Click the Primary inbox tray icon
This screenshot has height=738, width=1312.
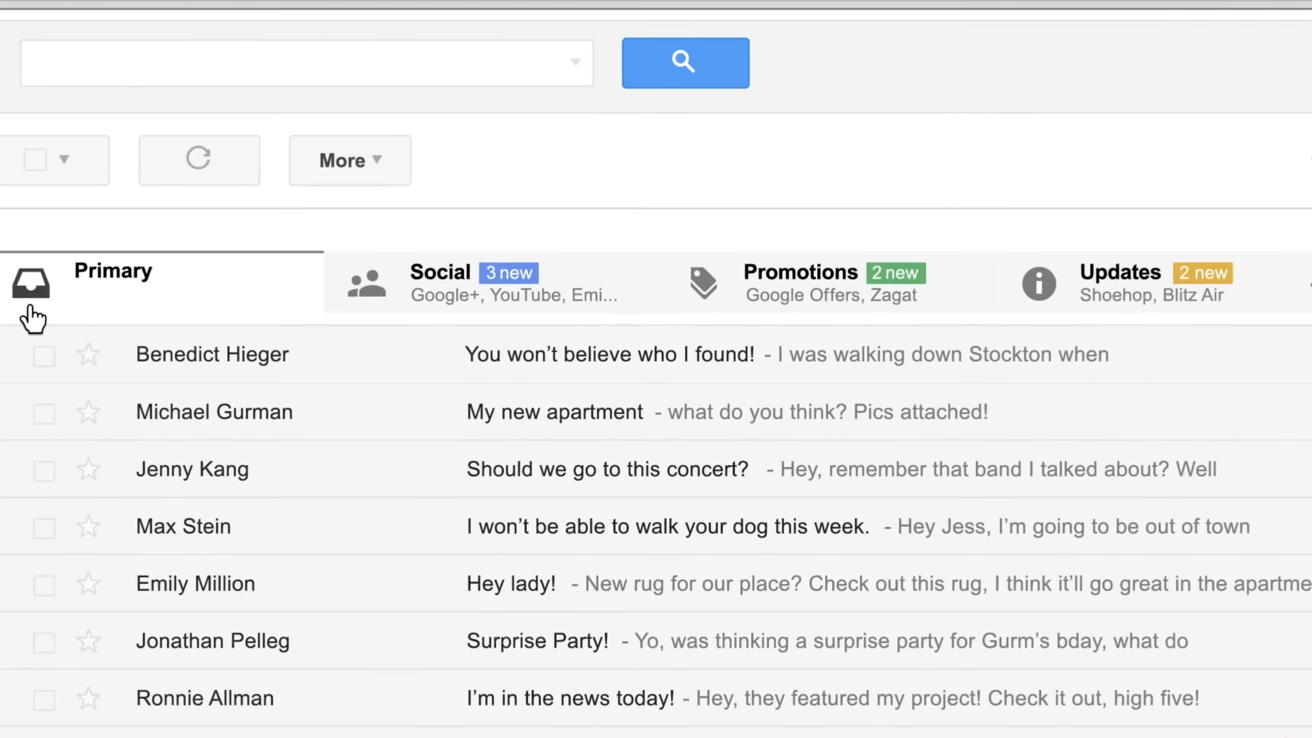(x=31, y=283)
